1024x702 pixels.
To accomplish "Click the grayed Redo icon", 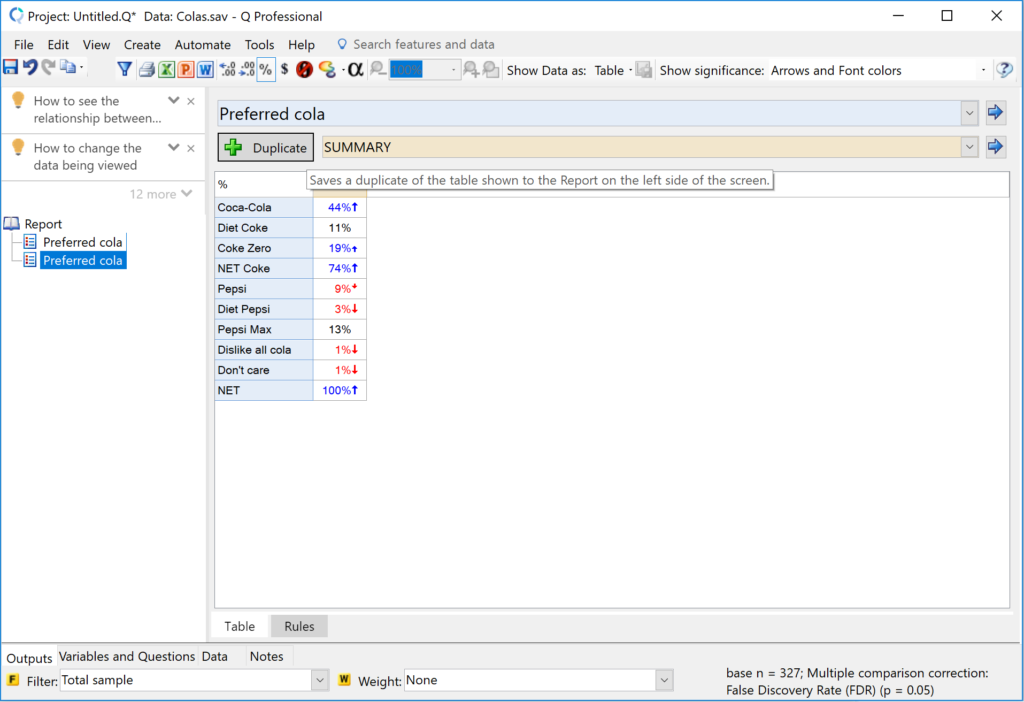I will [x=48, y=67].
